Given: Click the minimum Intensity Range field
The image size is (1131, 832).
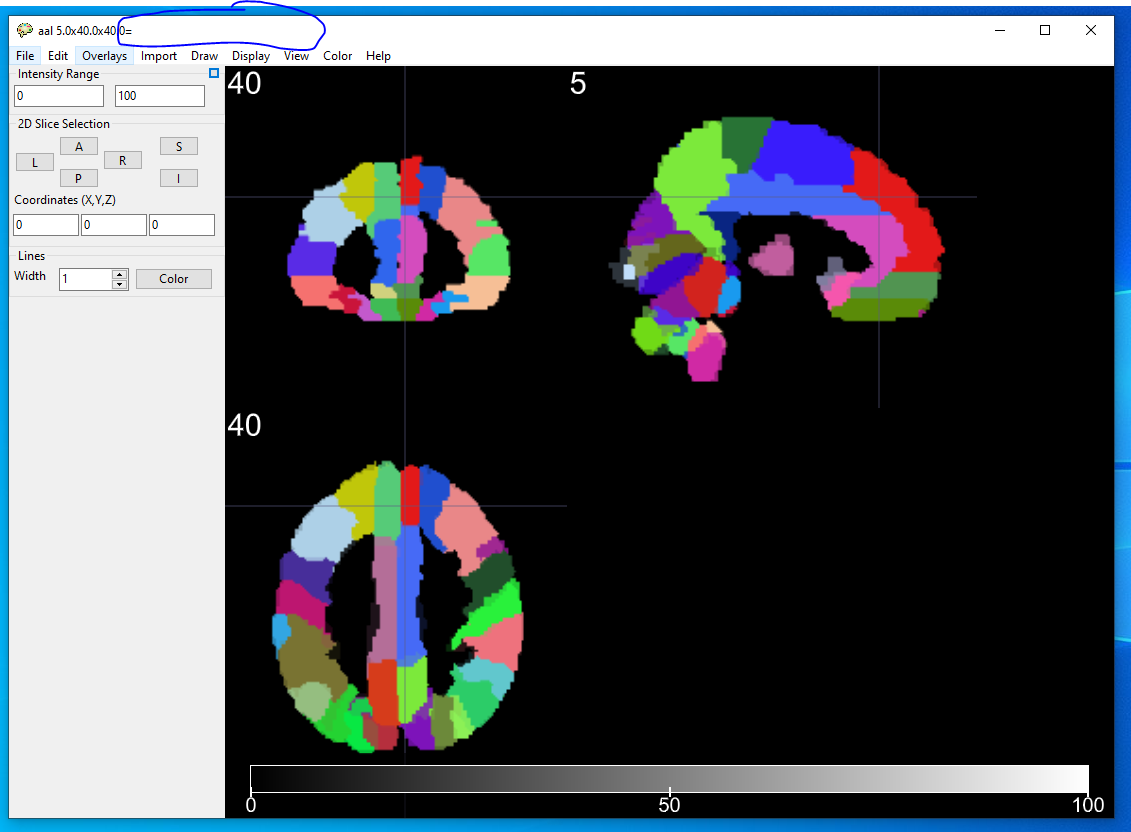Looking at the screenshot, I should 58,96.
